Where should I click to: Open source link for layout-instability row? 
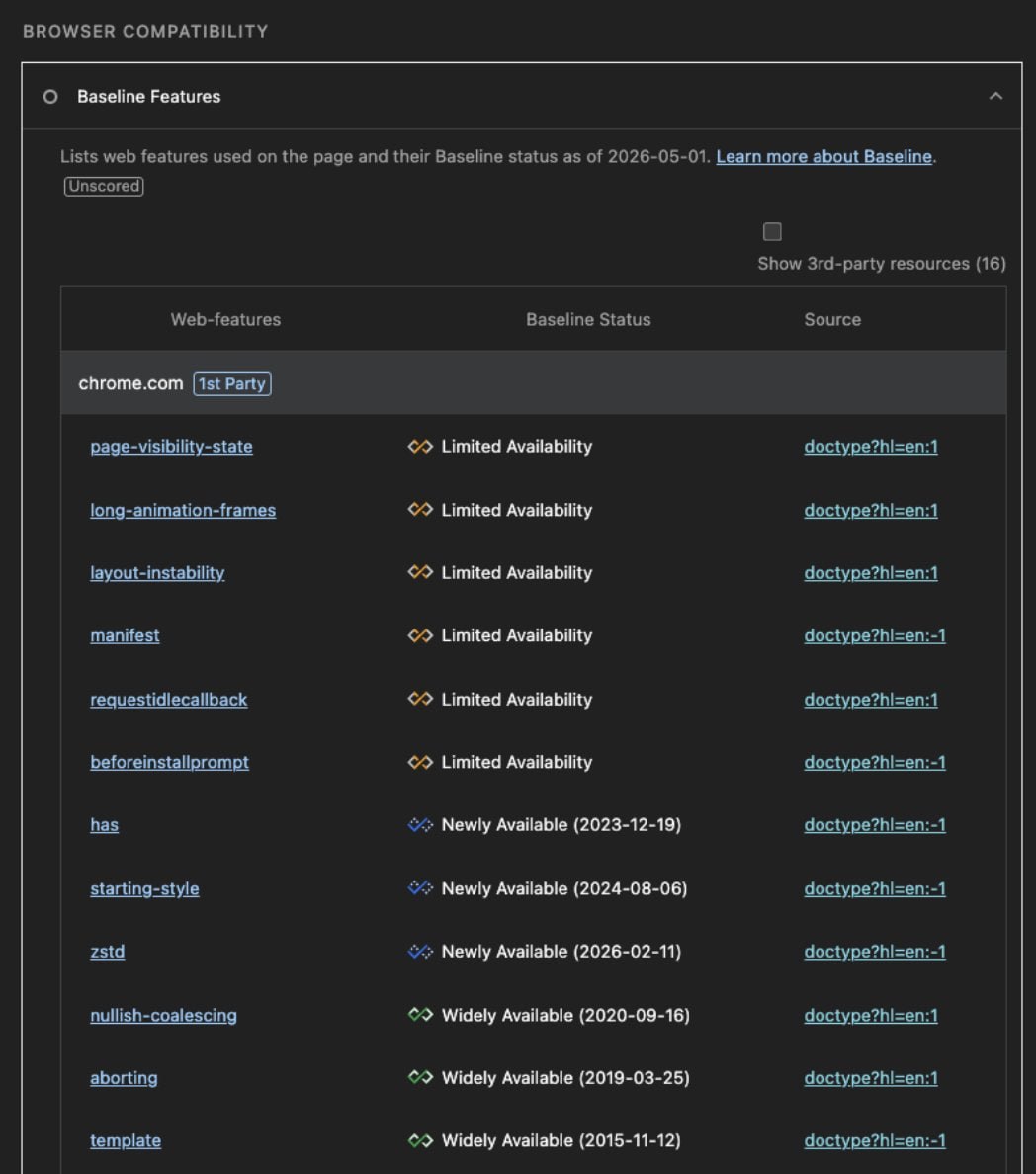(871, 573)
